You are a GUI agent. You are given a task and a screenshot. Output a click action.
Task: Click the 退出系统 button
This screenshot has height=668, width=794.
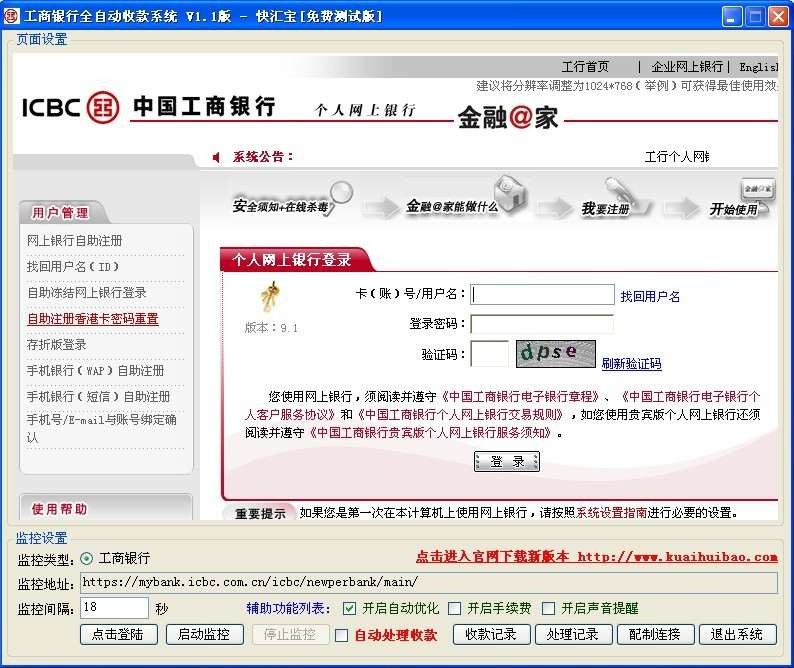(x=738, y=635)
